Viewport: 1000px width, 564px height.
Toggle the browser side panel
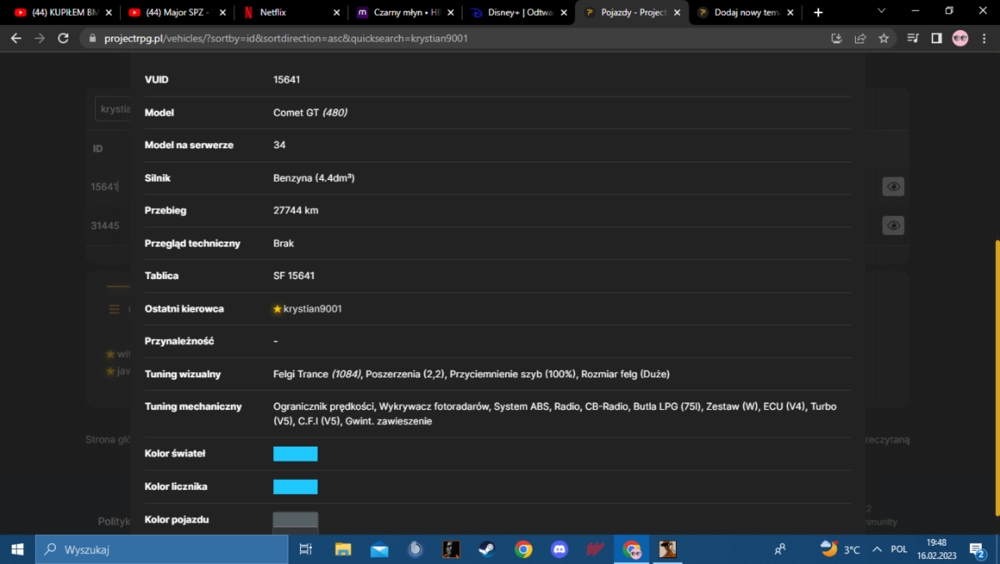[936, 38]
